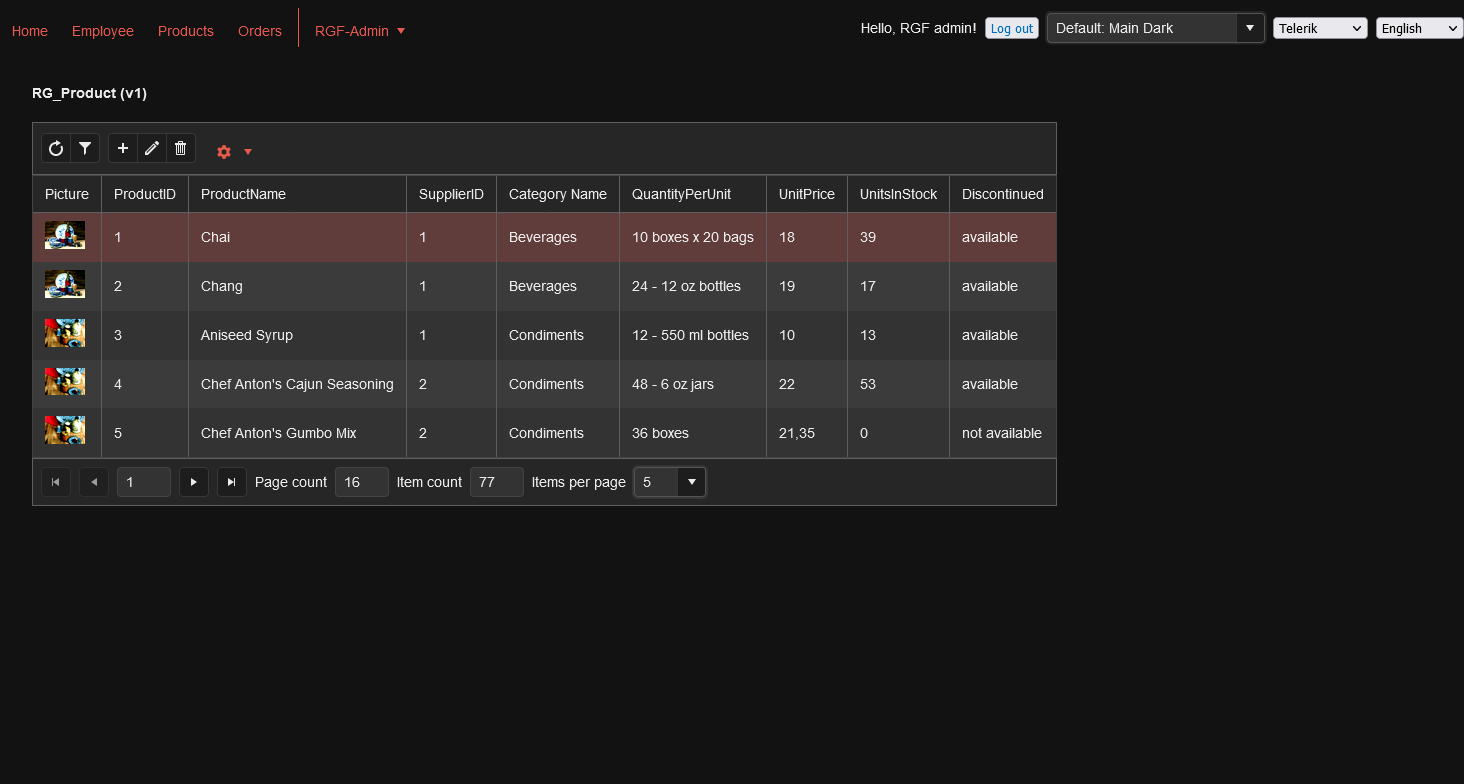1464x784 pixels.
Task: Expand the RGF-Admin menu
Action: [x=359, y=31]
